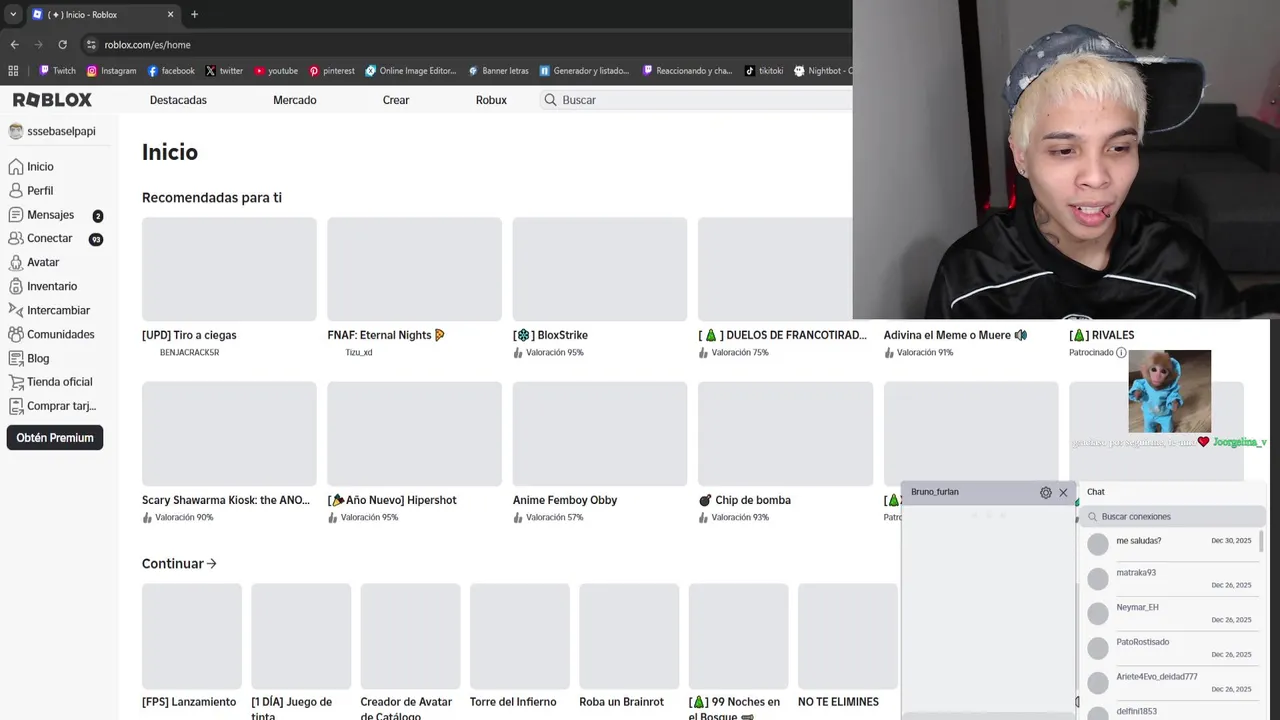Open Inventario in the sidebar
The height and width of the screenshot is (720, 1280).
pyautogui.click(x=52, y=286)
